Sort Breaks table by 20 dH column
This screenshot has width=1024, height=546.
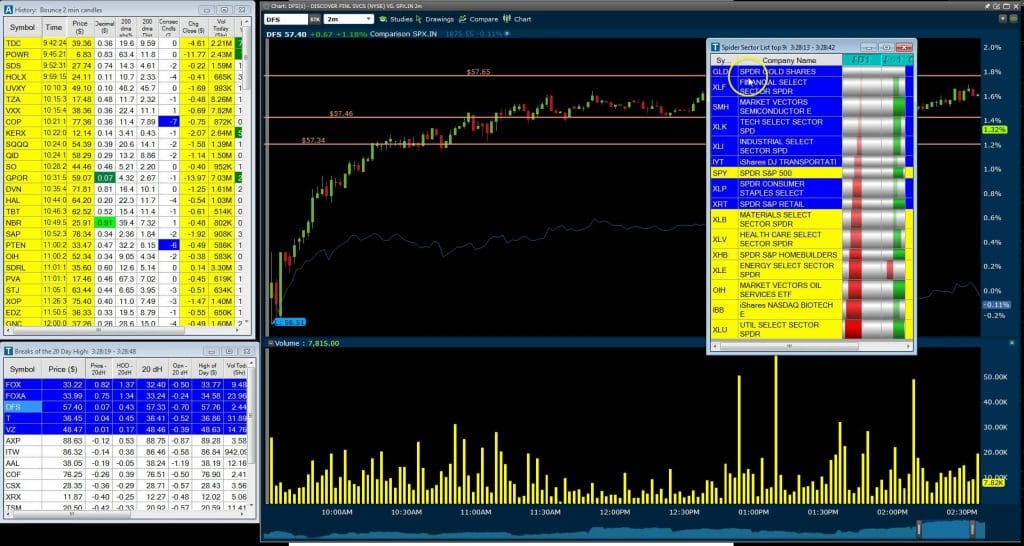click(152, 370)
